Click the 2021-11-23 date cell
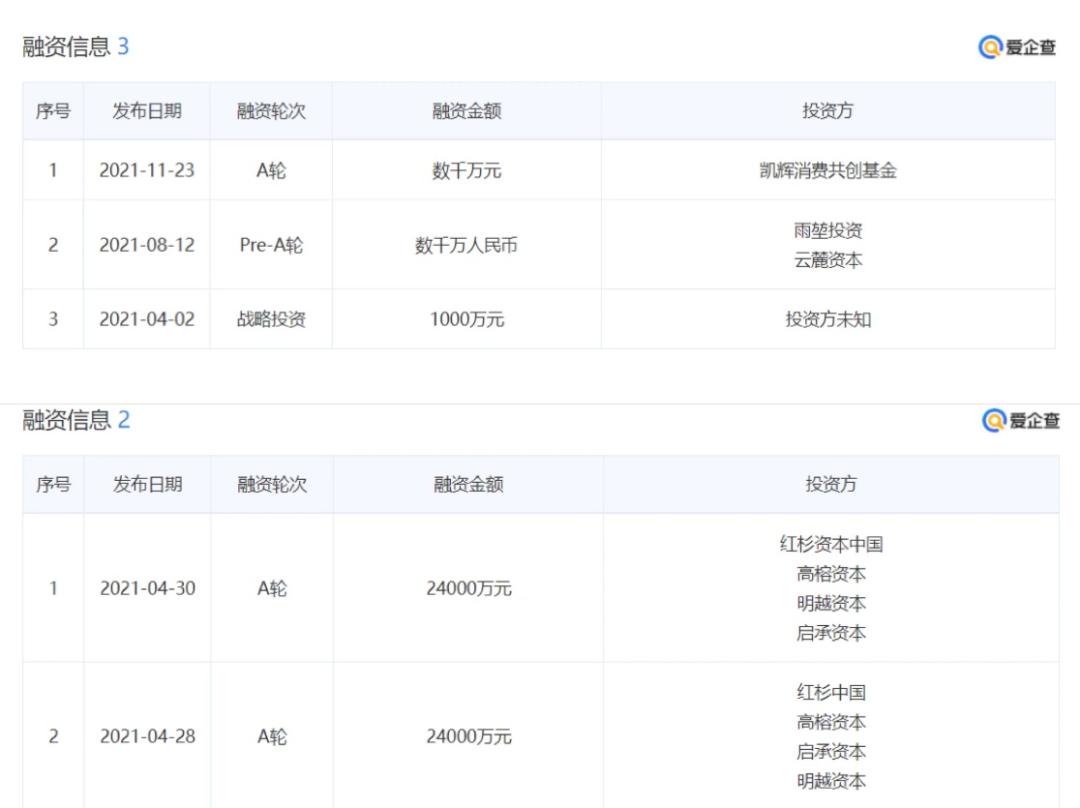Screen dimensions: 1080x808 point(147,170)
